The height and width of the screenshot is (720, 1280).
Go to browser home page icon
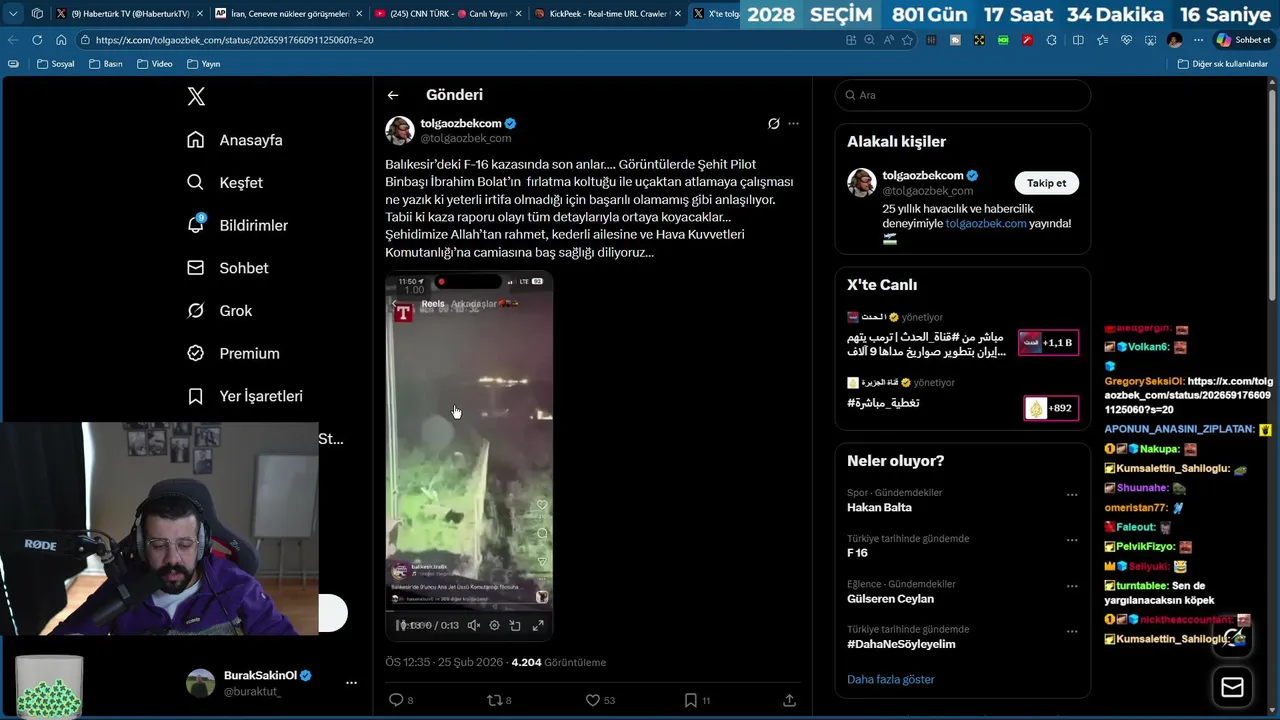(x=61, y=40)
